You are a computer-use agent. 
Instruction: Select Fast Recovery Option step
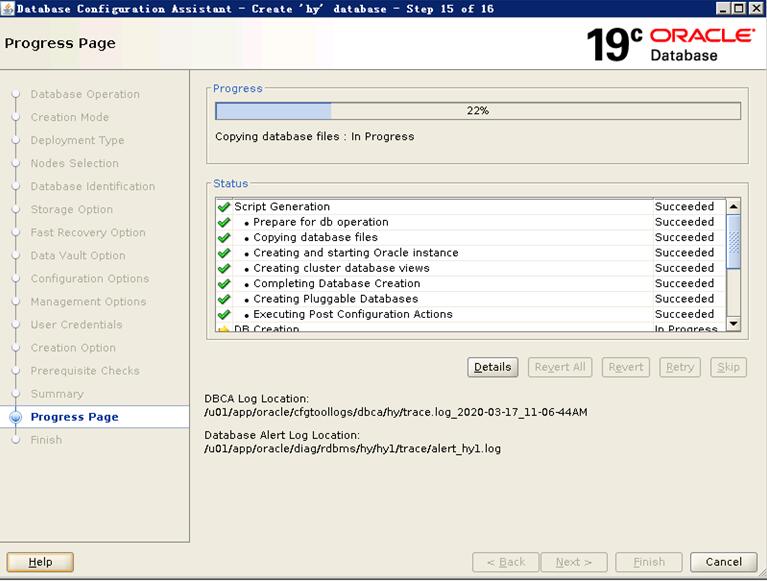coord(88,232)
